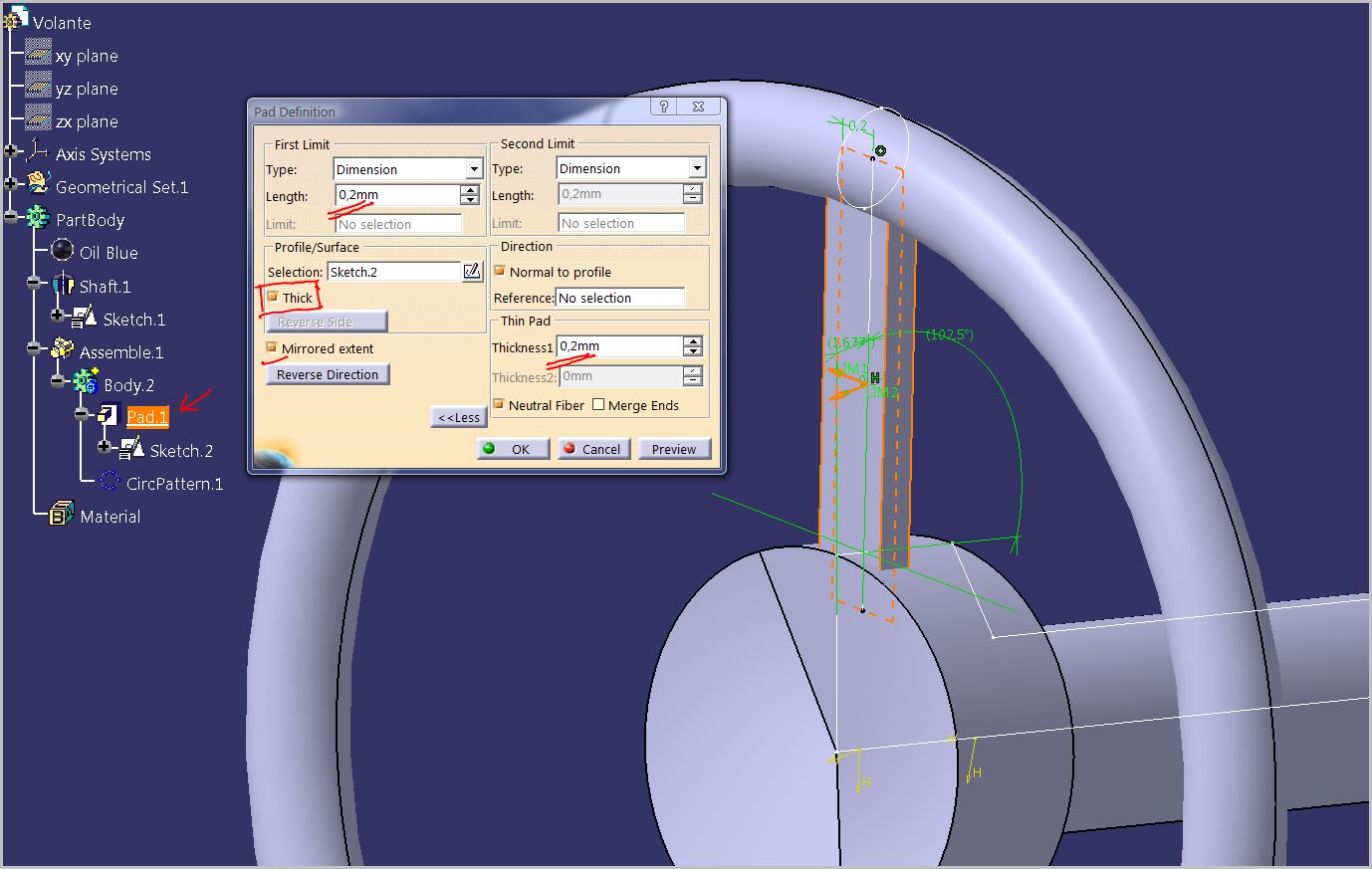Click the LIM1 label in viewport
This screenshot has height=869, width=1372.
point(855,368)
